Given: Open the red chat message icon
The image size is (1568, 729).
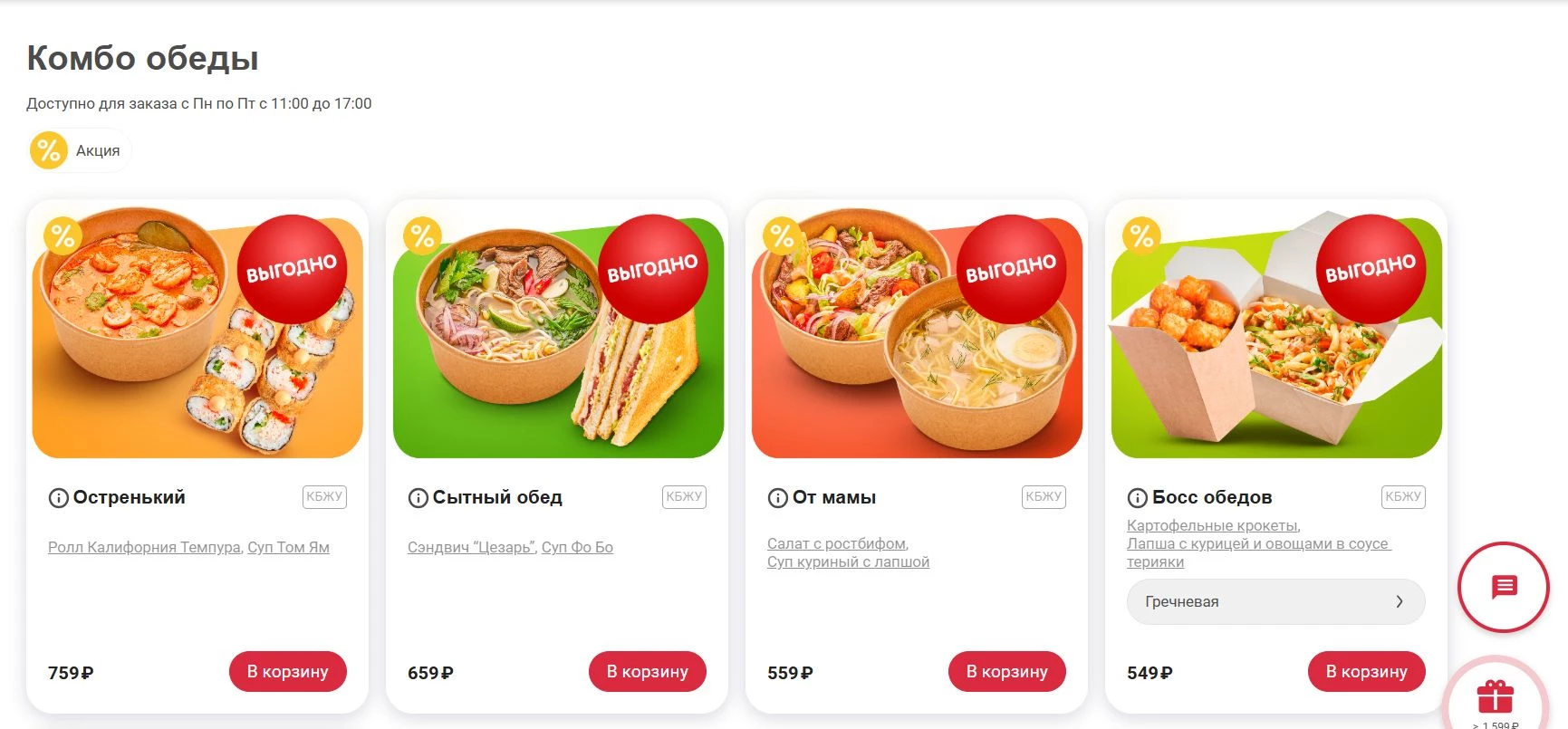Looking at the screenshot, I should pos(1504,587).
